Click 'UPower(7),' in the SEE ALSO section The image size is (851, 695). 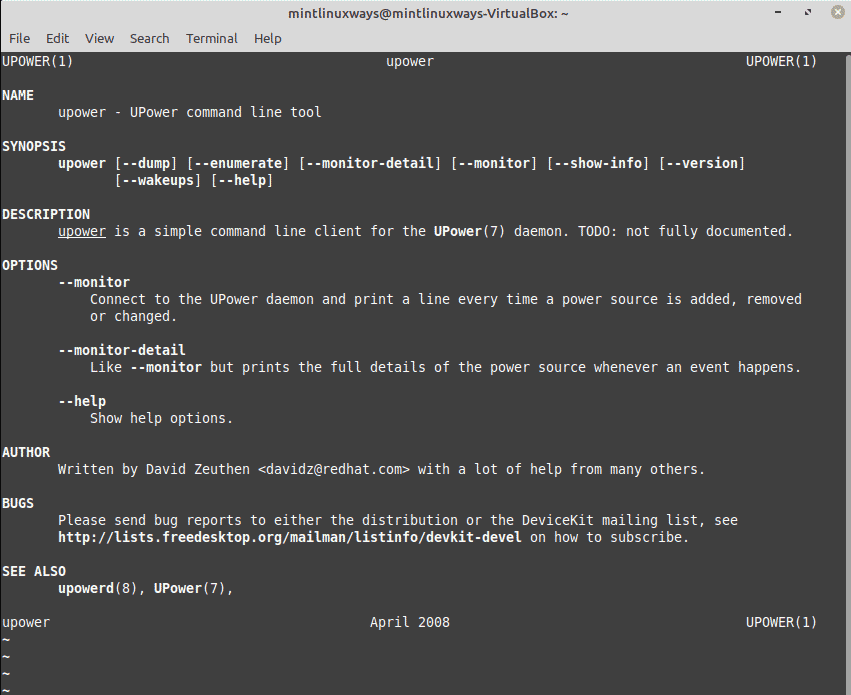click(194, 588)
